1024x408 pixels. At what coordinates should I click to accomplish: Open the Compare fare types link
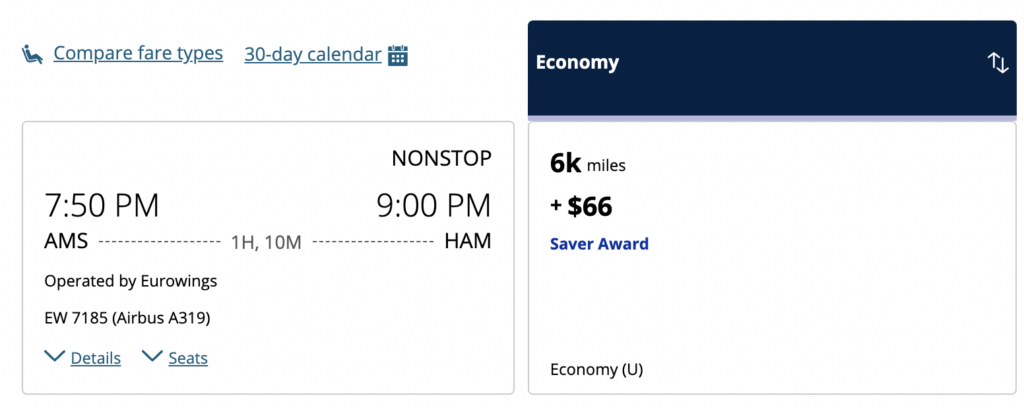(x=138, y=54)
